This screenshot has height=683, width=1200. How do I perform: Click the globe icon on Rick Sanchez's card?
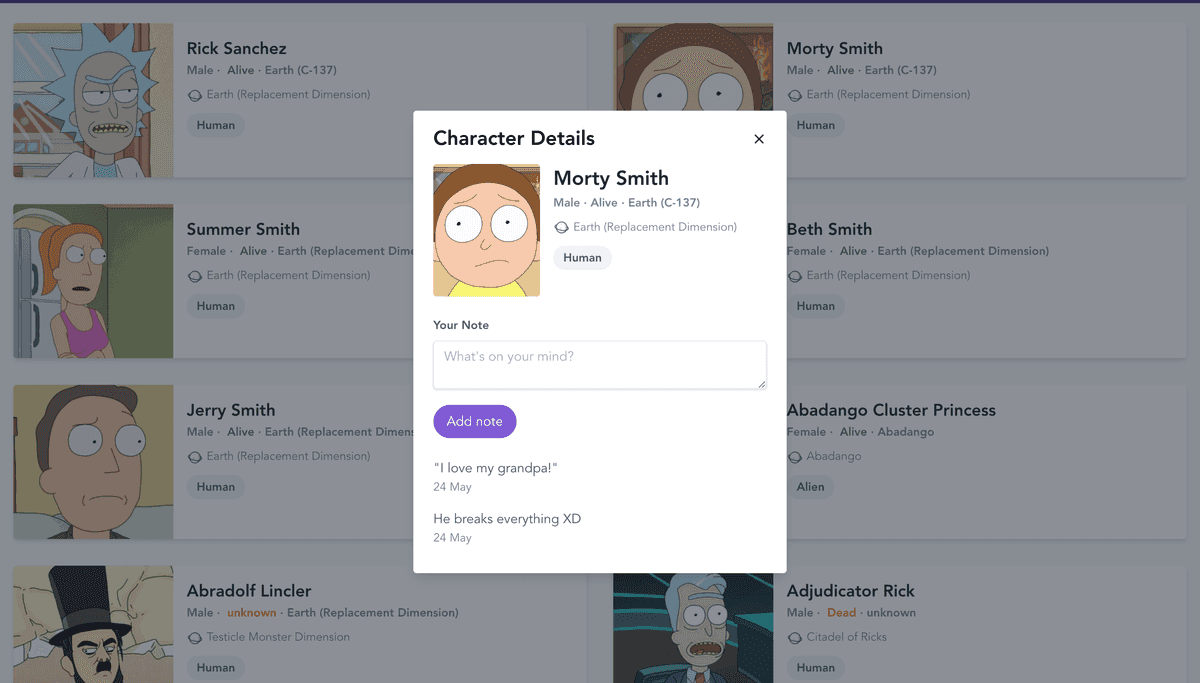click(196, 95)
